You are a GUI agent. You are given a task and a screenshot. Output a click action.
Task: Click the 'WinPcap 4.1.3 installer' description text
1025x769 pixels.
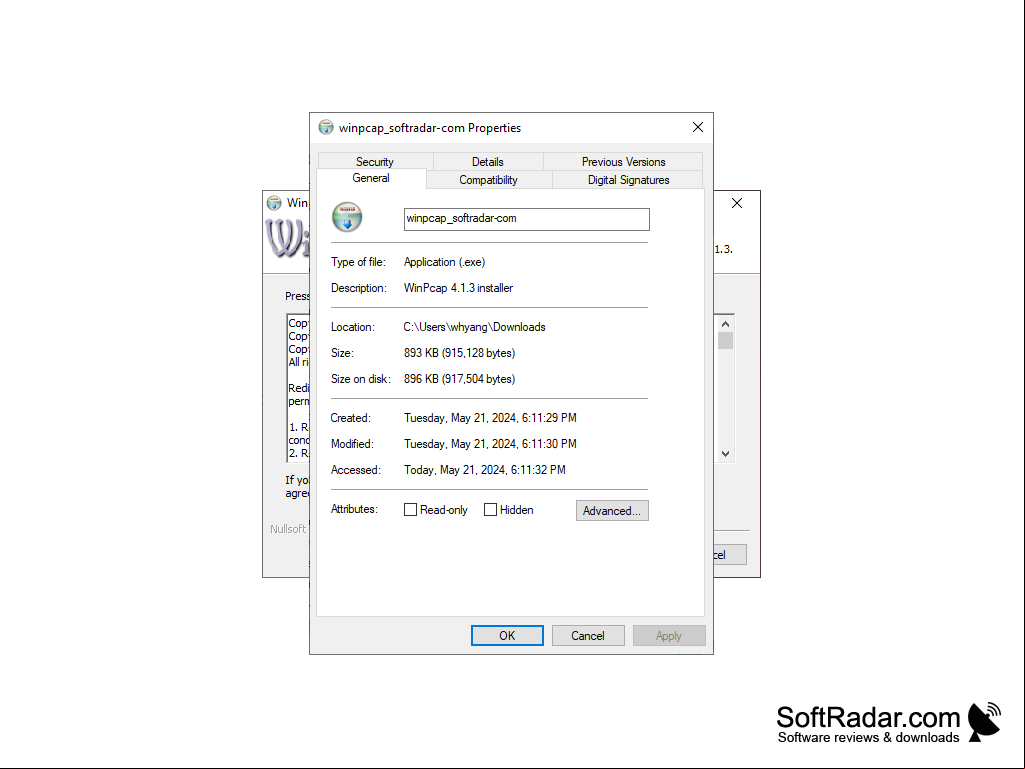[458, 288]
